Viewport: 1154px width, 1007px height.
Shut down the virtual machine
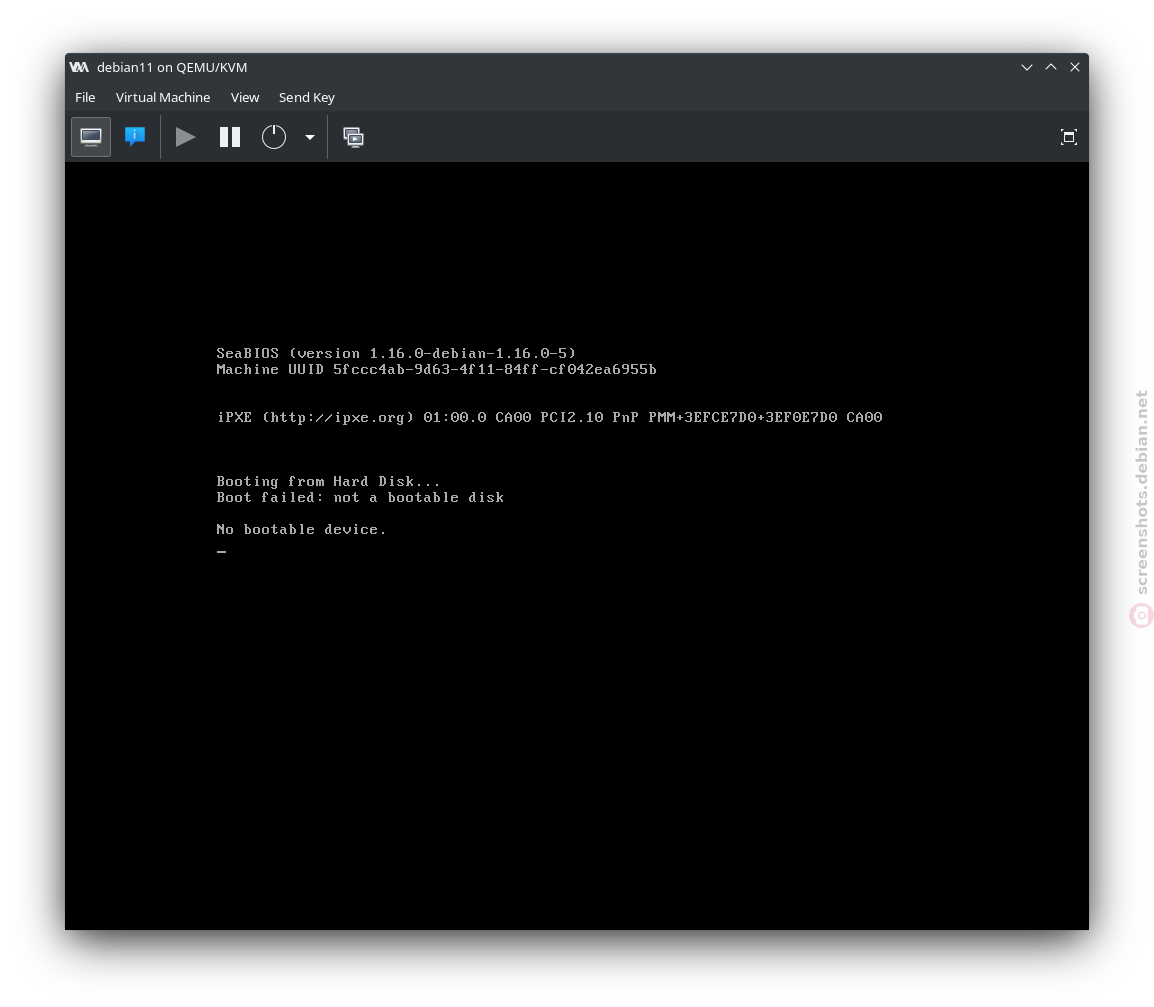[x=274, y=137]
